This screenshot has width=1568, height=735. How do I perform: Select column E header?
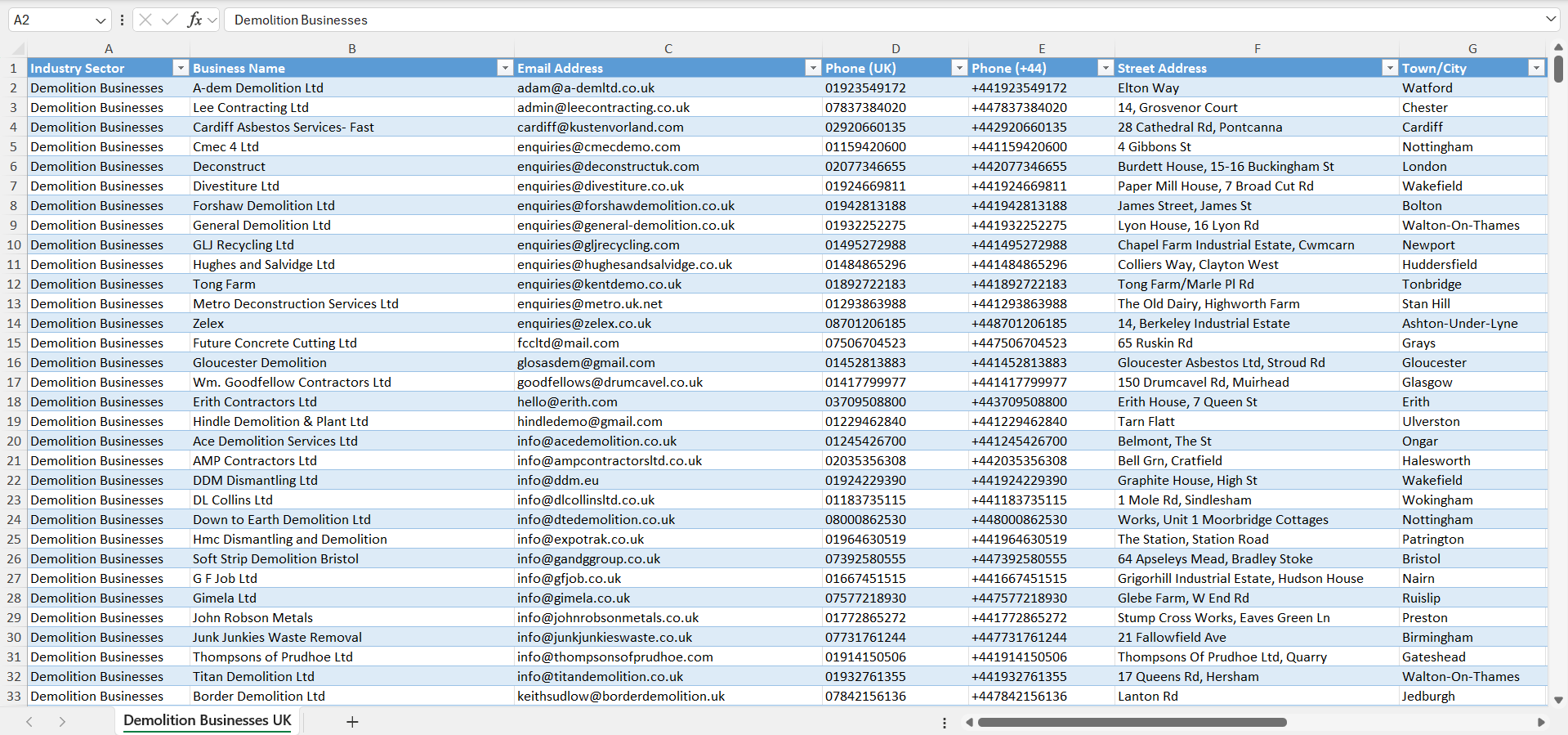point(1042,48)
